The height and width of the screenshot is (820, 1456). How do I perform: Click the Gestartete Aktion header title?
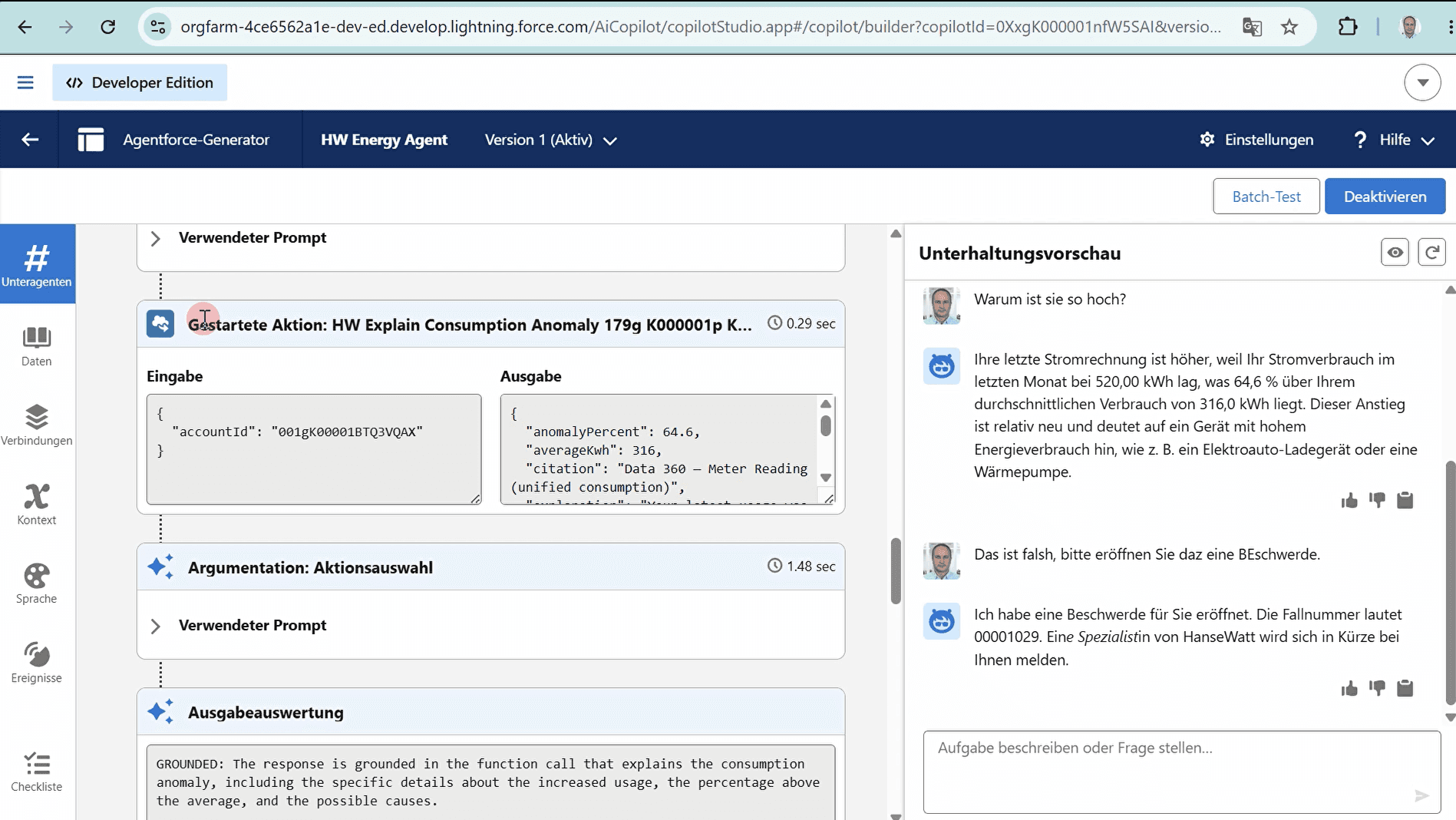point(470,325)
